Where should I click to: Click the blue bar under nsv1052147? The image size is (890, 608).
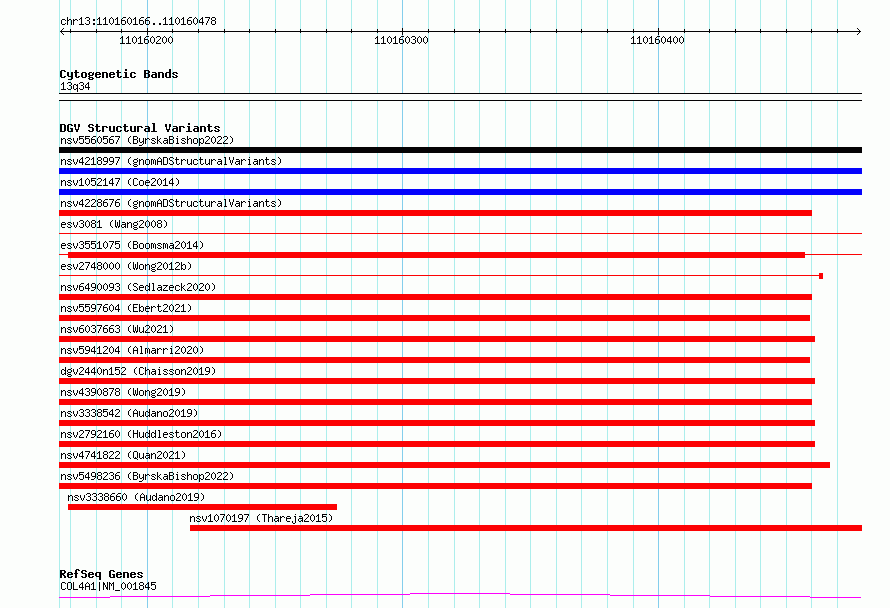coord(460,192)
